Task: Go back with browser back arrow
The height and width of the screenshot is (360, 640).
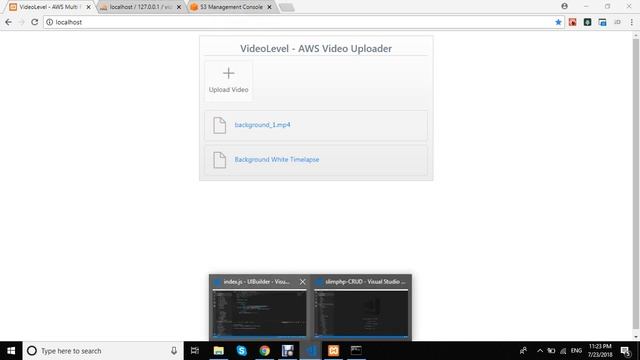Action: click(x=9, y=22)
